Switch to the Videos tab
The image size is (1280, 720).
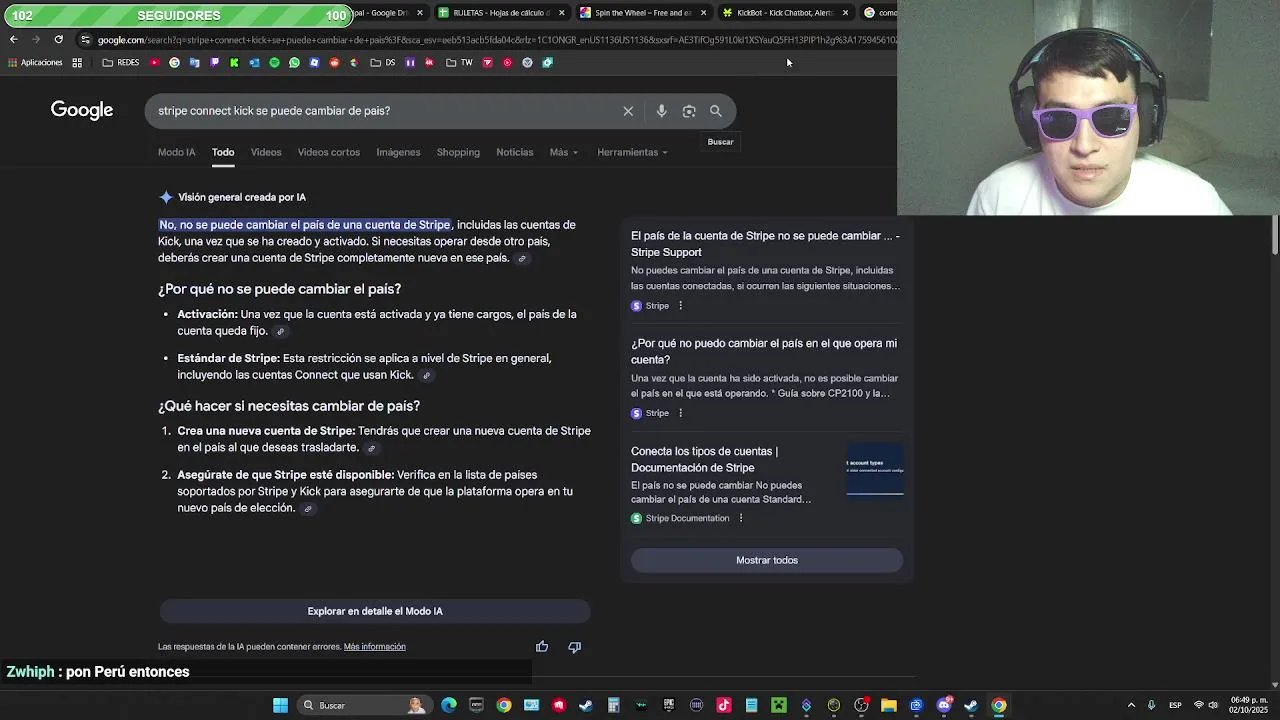(x=266, y=152)
